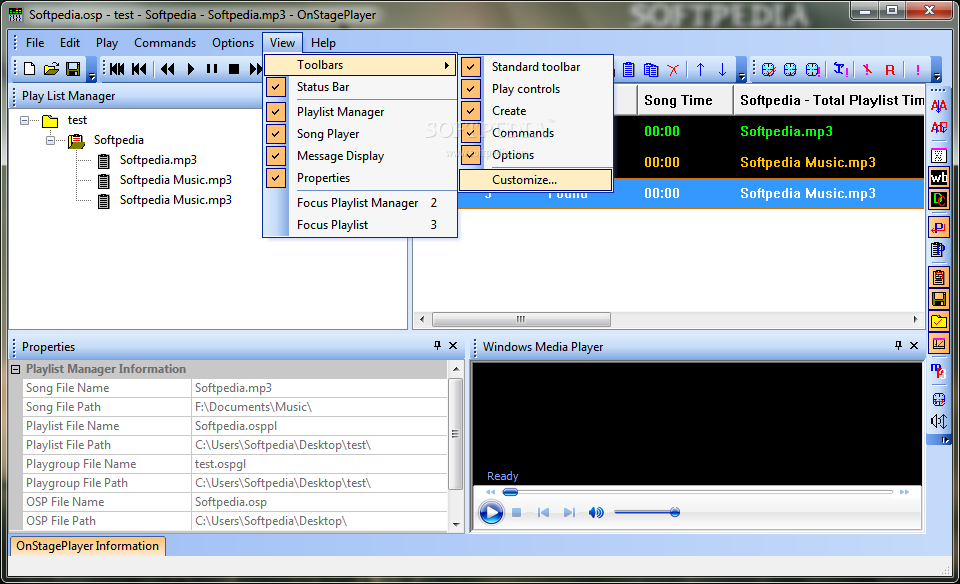Click the crossed-out exclamation mark icon

pyautogui.click(x=867, y=70)
